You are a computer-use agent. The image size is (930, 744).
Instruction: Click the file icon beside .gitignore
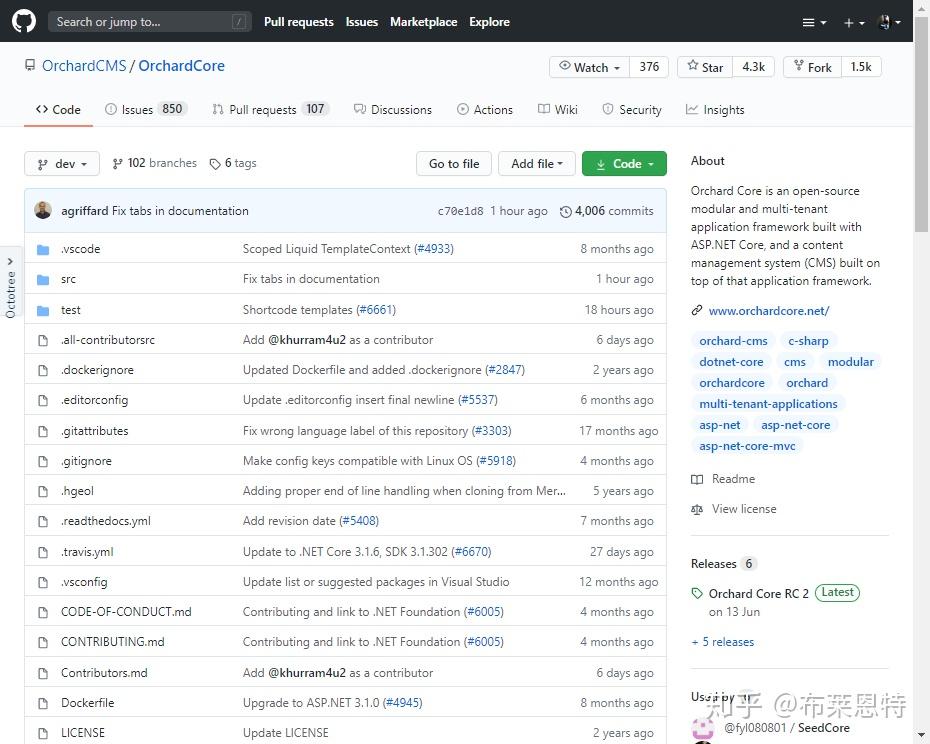coord(43,461)
